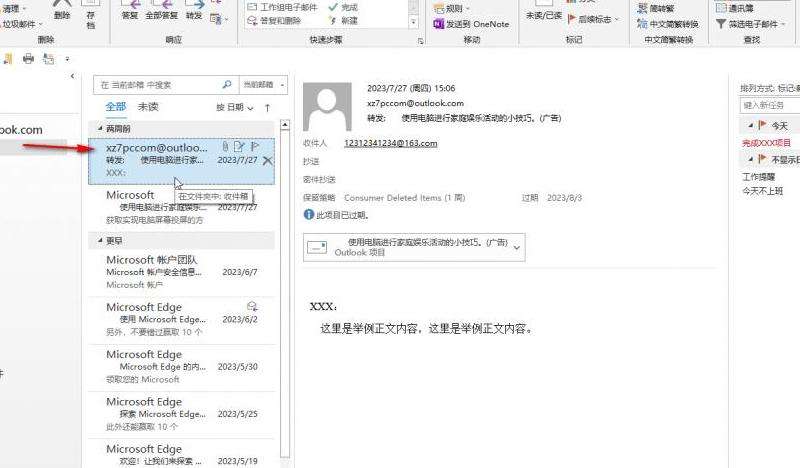Collapse the 两周前 group
Image resolution: width=800 pixels, height=468 pixels.
(100, 128)
